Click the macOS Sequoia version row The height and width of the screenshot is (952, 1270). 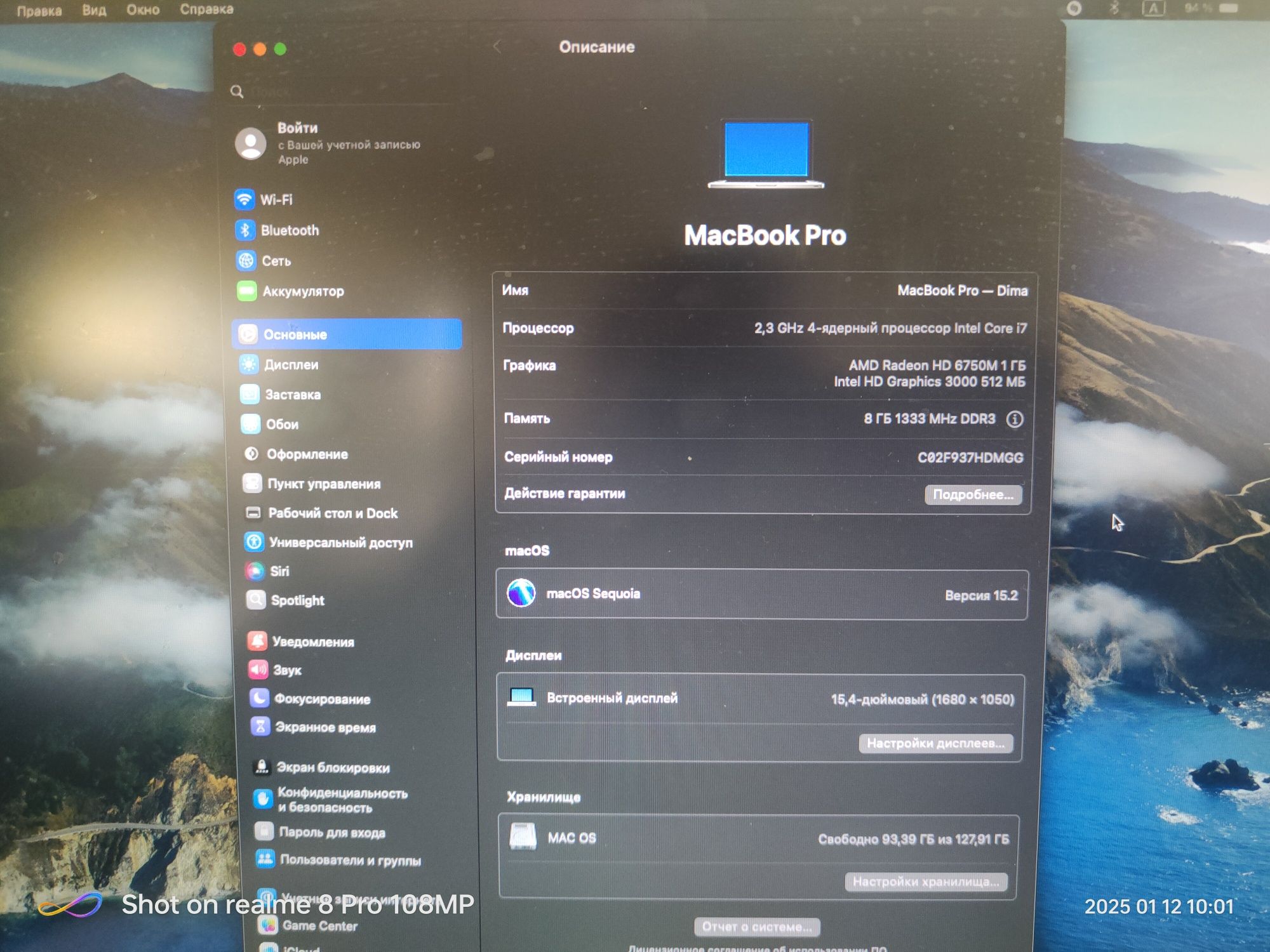(761, 594)
